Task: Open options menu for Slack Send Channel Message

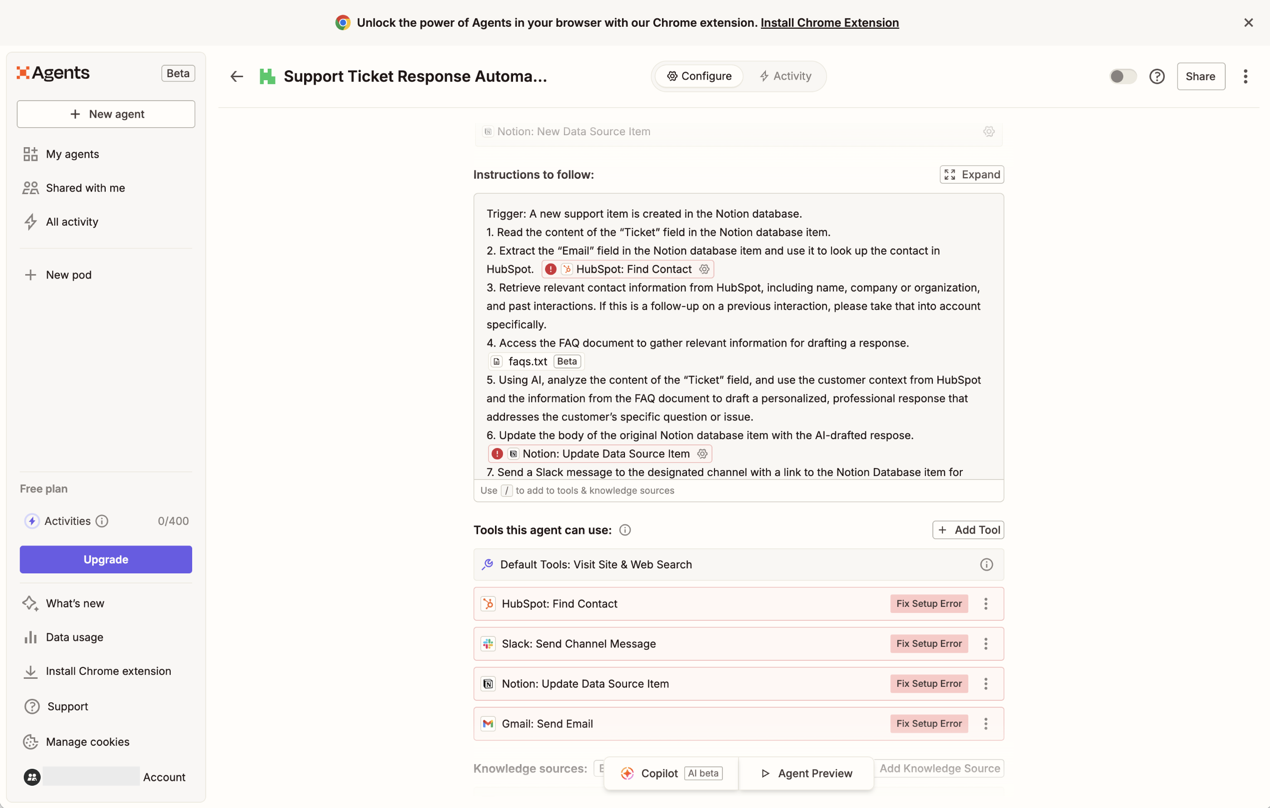Action: (986, 644)
